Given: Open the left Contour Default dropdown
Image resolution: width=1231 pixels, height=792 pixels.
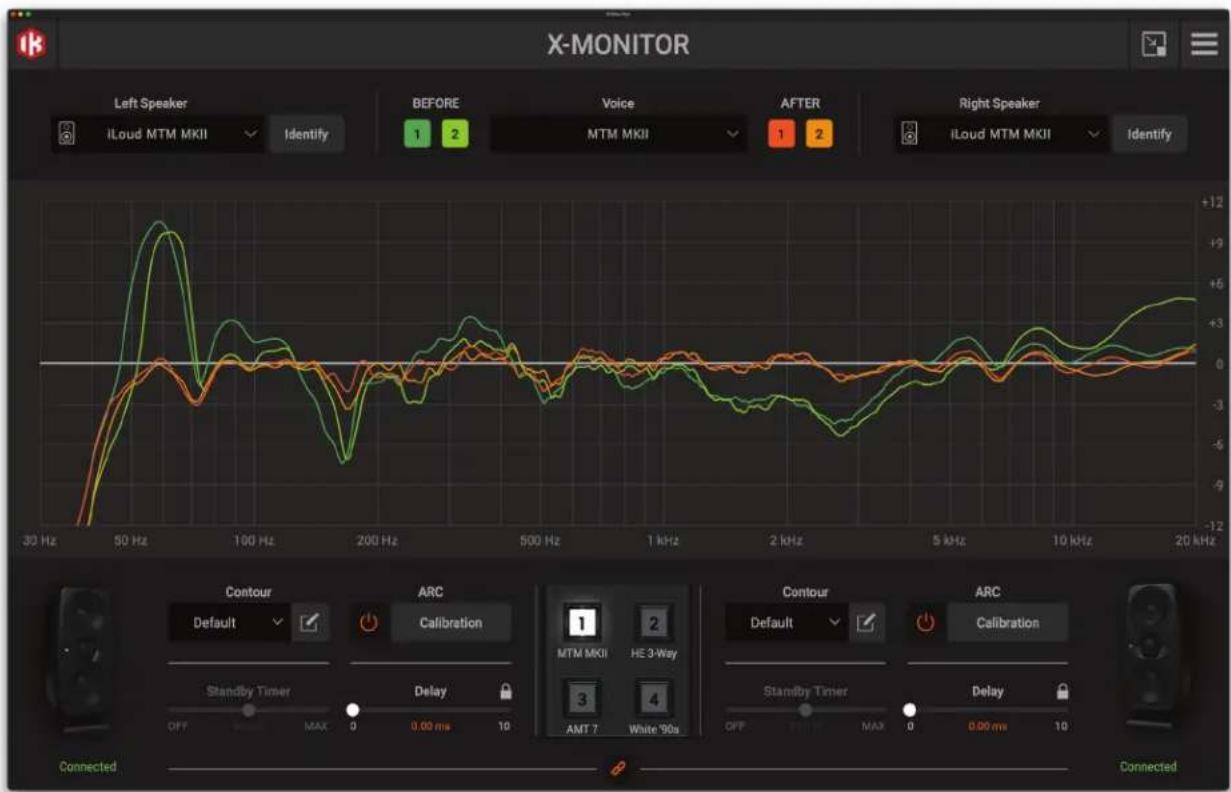Looking at the screenshot, I should pyautogui.click(x=229, y=623).
